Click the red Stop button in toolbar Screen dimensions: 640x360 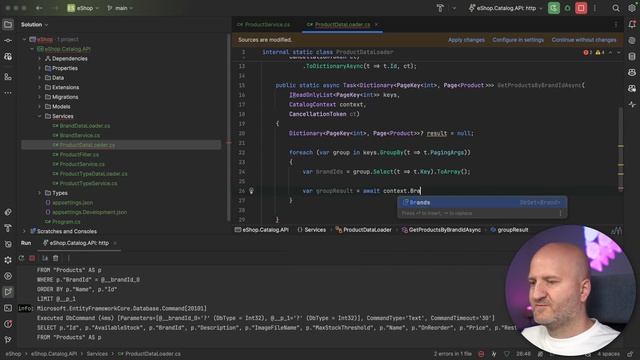(x=581, y=8)
